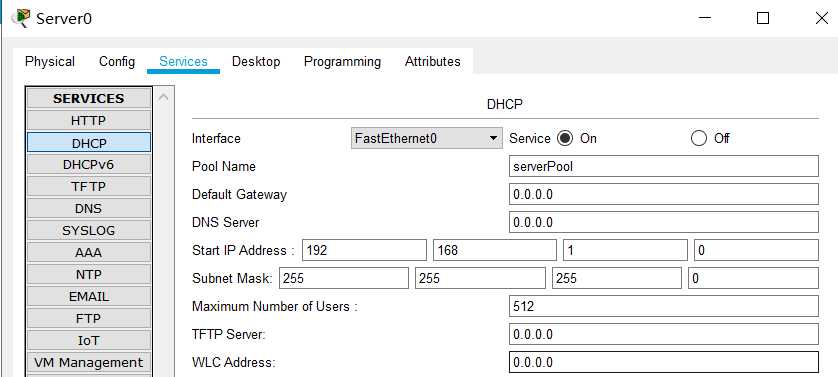Click the WLC Address field
Screen dimensions: 838x377
664,362
